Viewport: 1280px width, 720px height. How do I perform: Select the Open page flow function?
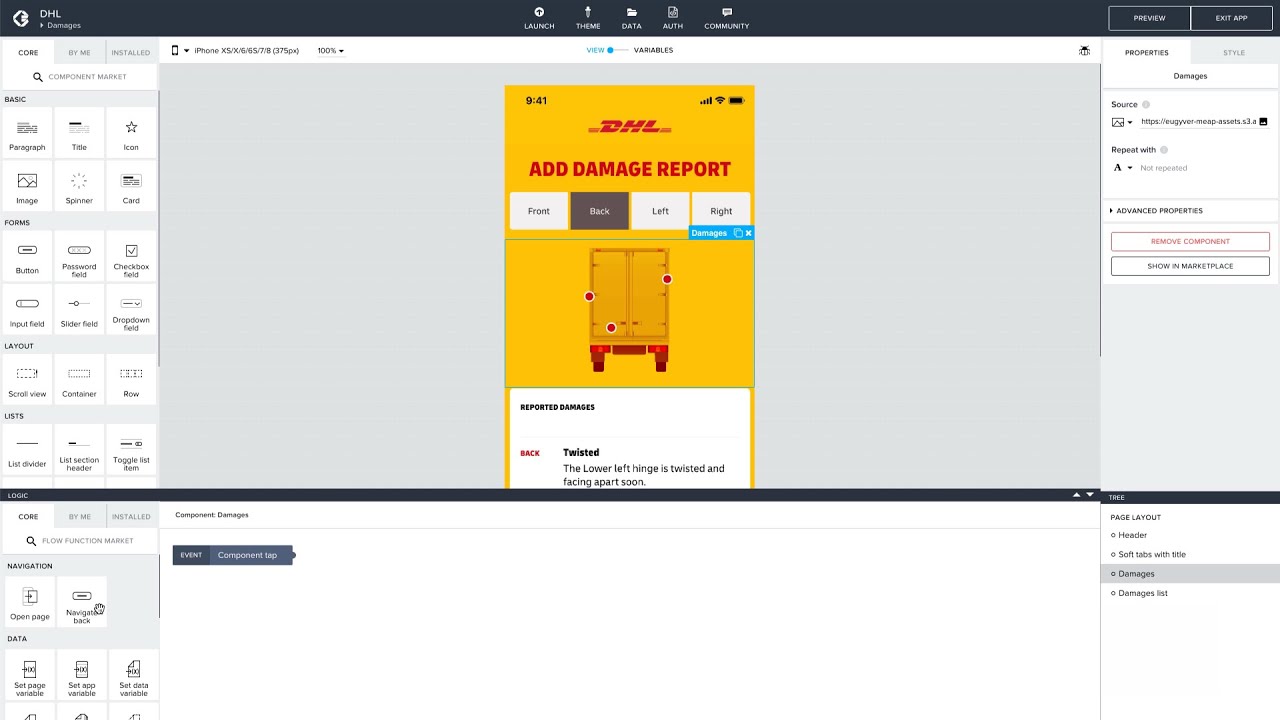click(x=30, y=603)
